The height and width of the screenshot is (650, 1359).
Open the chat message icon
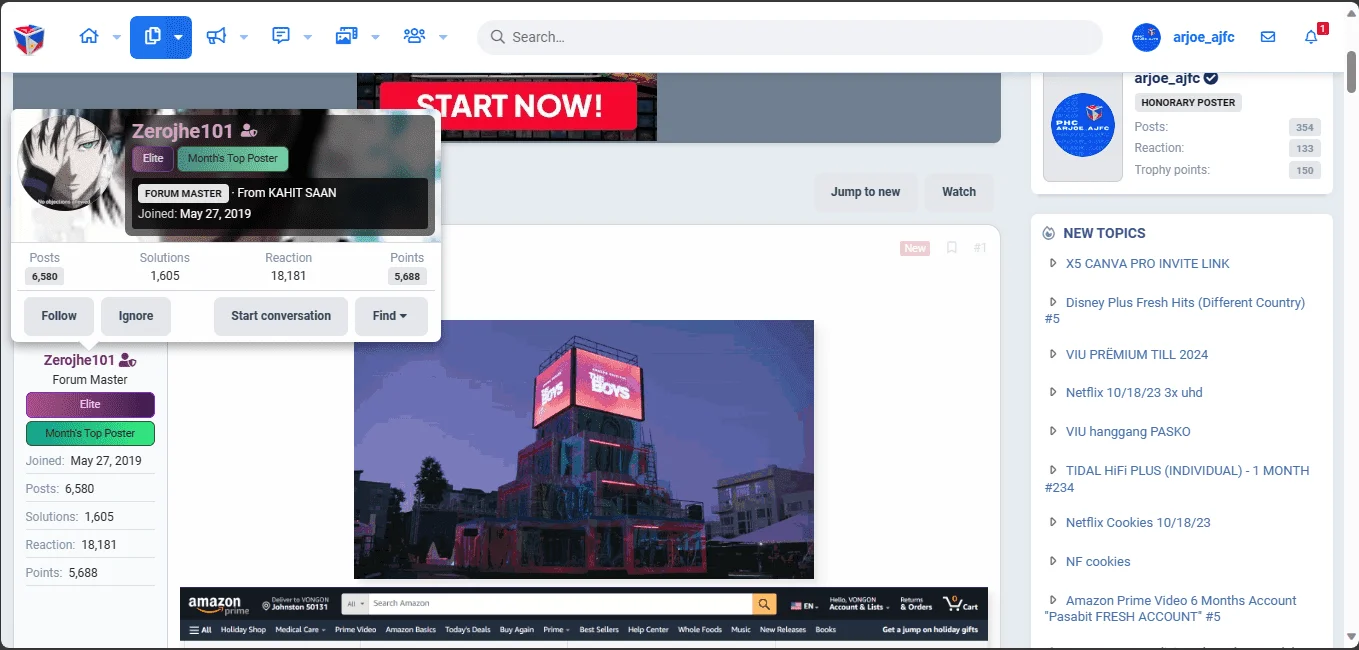(x=281, y=37)
